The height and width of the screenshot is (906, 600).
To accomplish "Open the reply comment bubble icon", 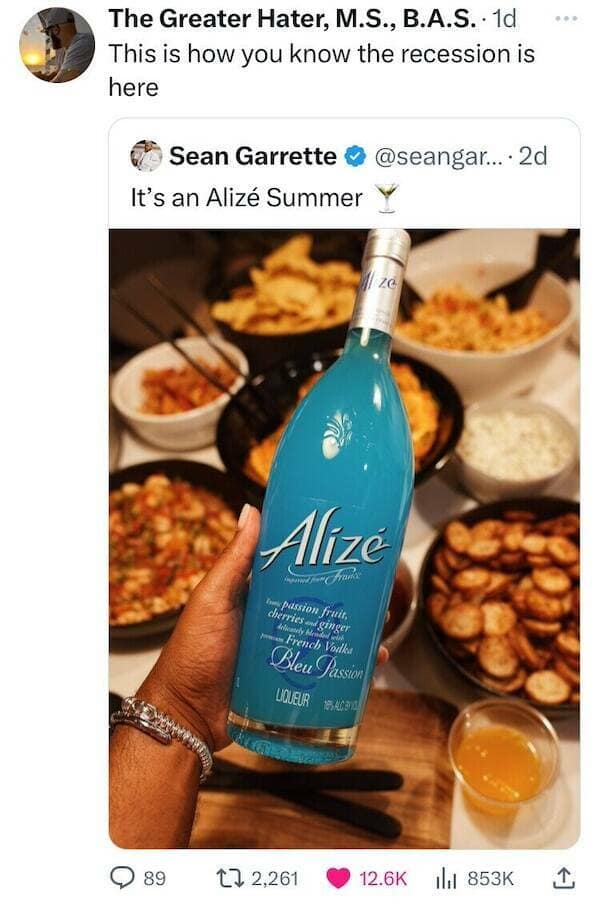I will point(122,879).
